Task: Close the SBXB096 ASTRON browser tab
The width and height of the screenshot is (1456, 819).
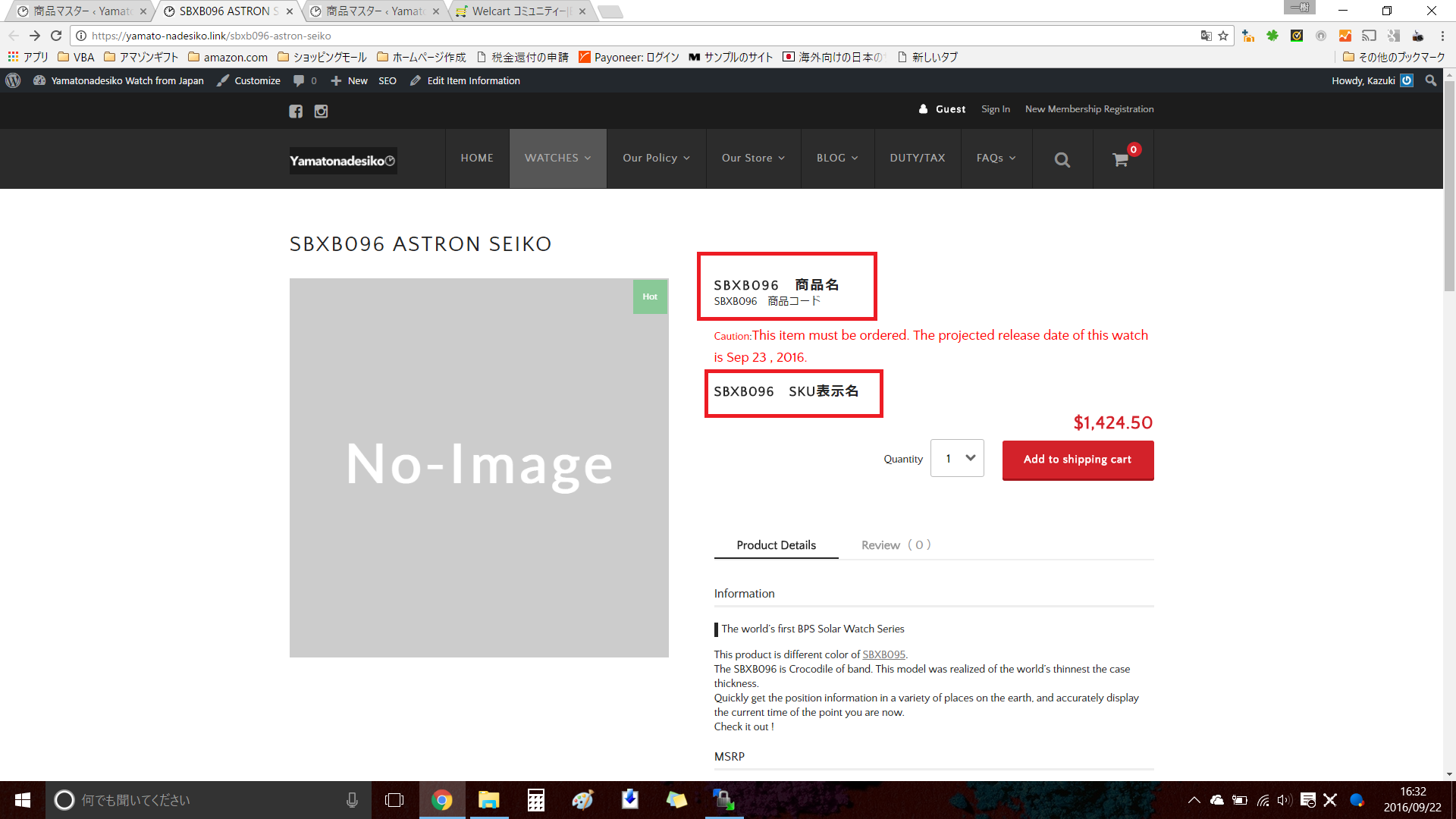Action: tap(290, 11)
